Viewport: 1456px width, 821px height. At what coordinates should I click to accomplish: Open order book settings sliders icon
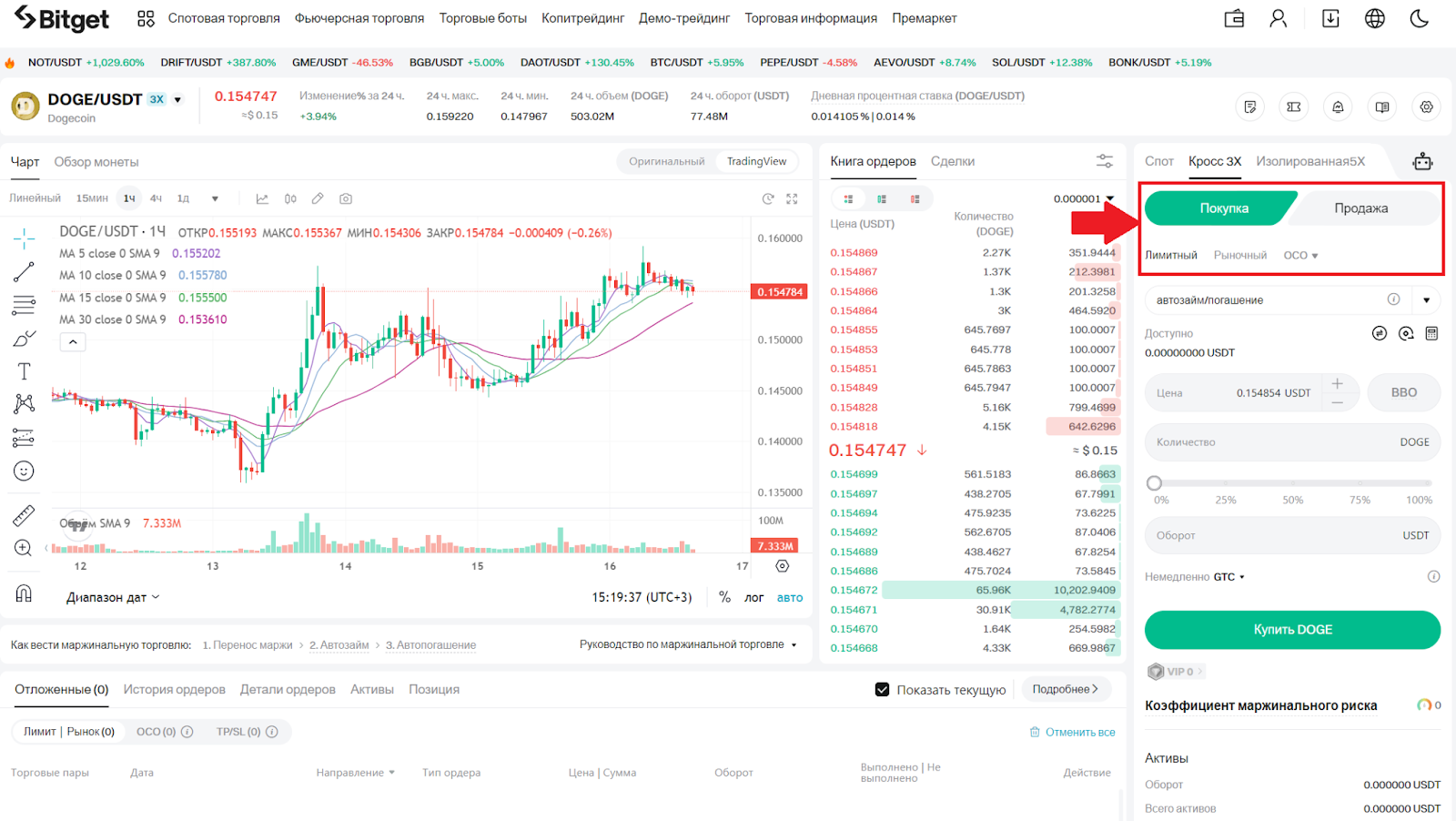[1105, 161]
